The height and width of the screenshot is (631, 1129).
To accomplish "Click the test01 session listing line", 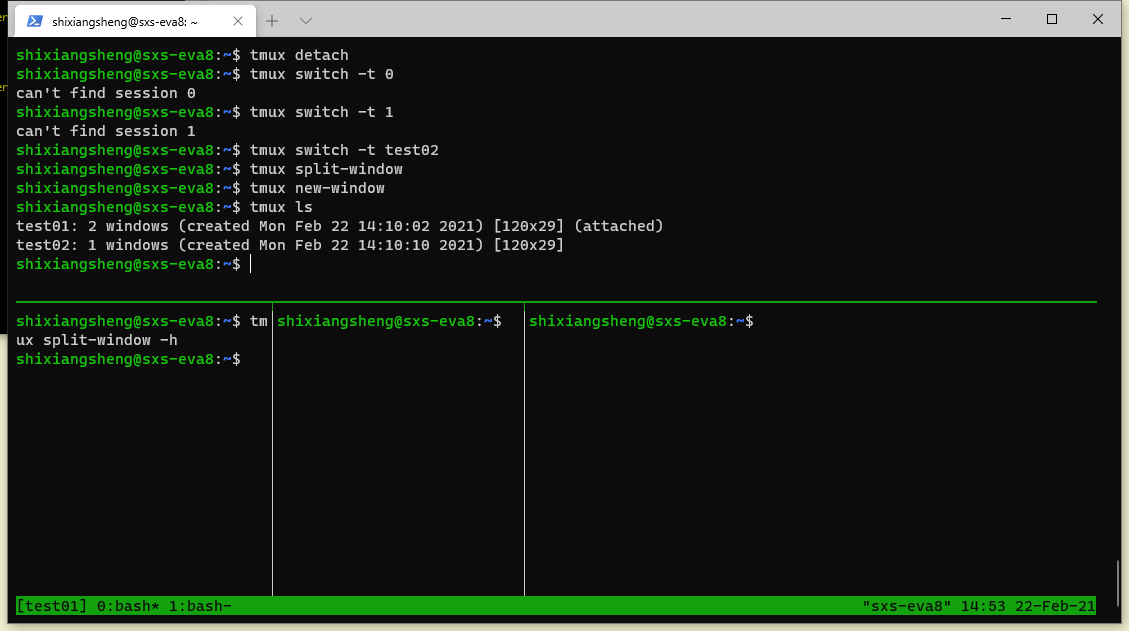I will pyautogui.click(x=340, y=226).
